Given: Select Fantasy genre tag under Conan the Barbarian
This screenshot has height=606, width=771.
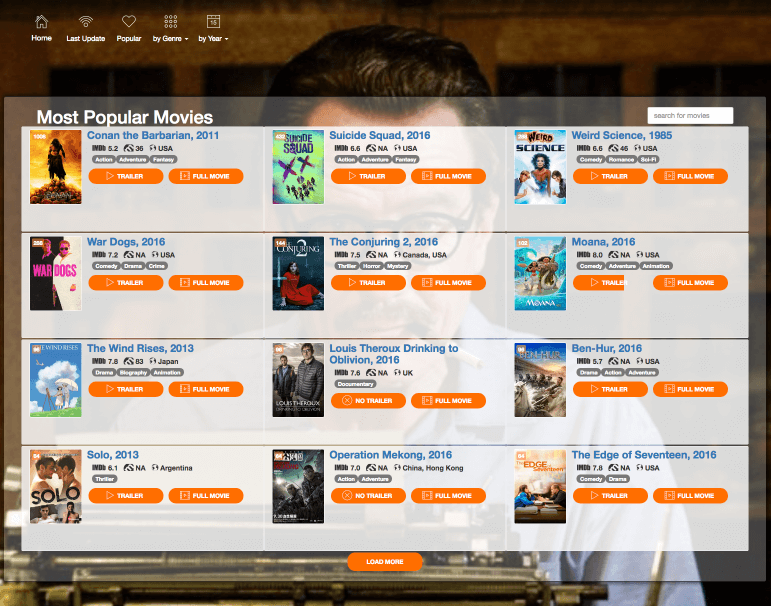Looking at the screenshot, I should point(163,159).
